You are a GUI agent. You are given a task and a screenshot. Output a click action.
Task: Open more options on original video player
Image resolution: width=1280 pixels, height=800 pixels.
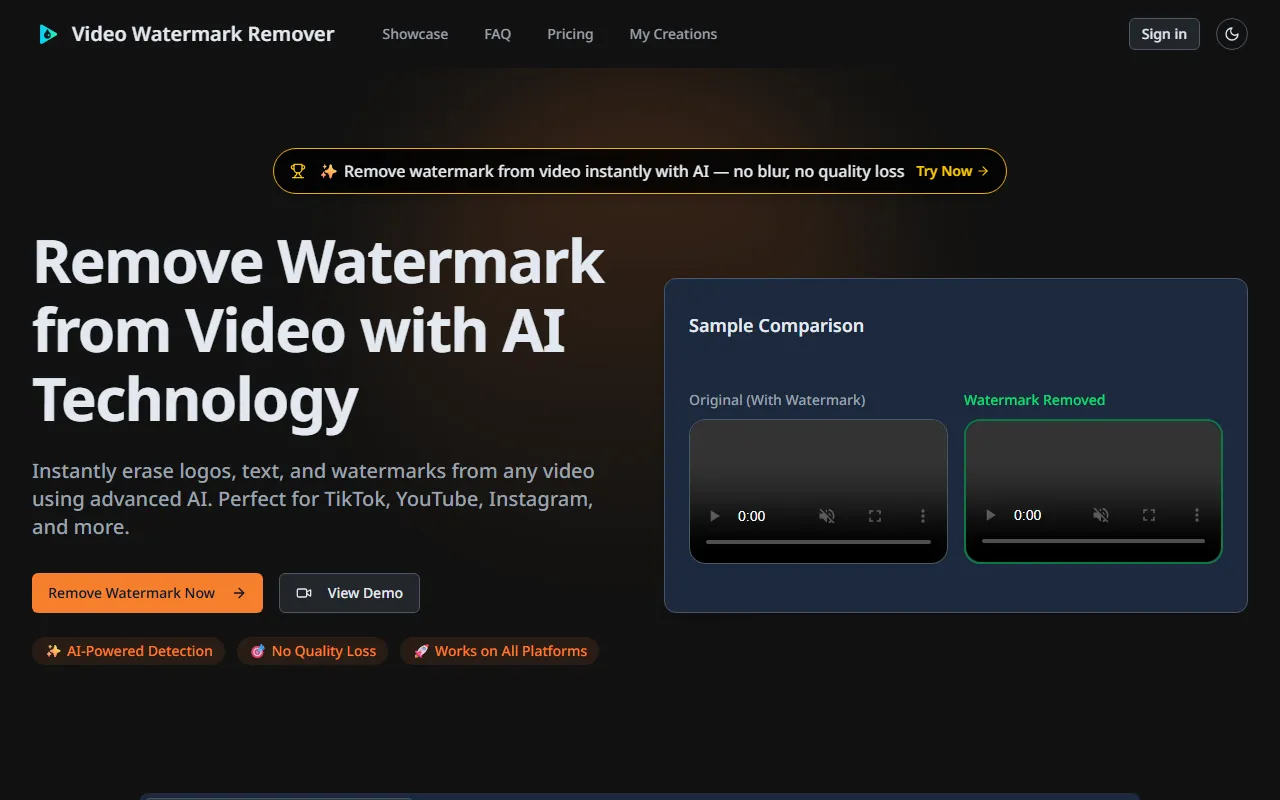tap(922, 516)
